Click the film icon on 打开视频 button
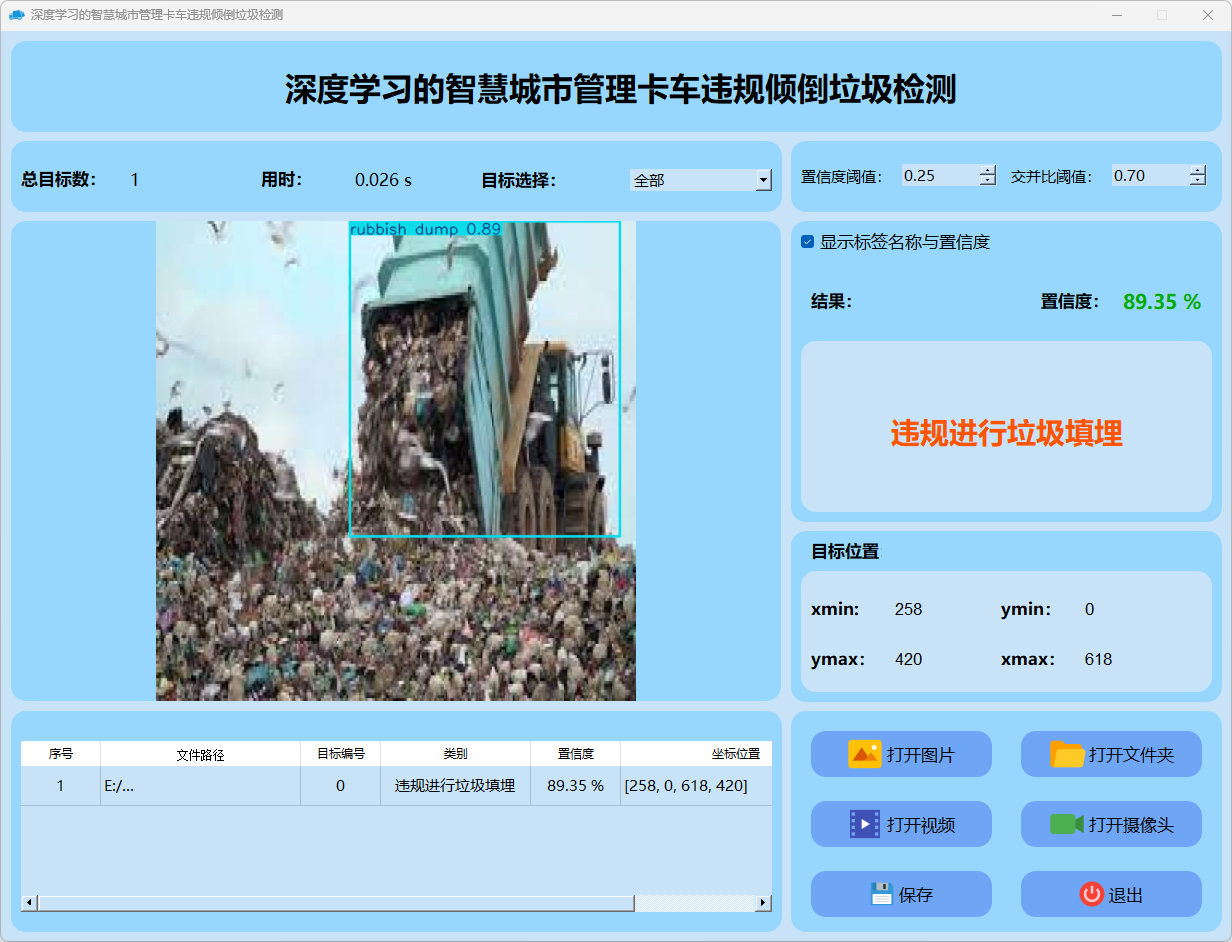Viewport: 1232px width, 942px height. pyautogui.click(x=864, y=824)
